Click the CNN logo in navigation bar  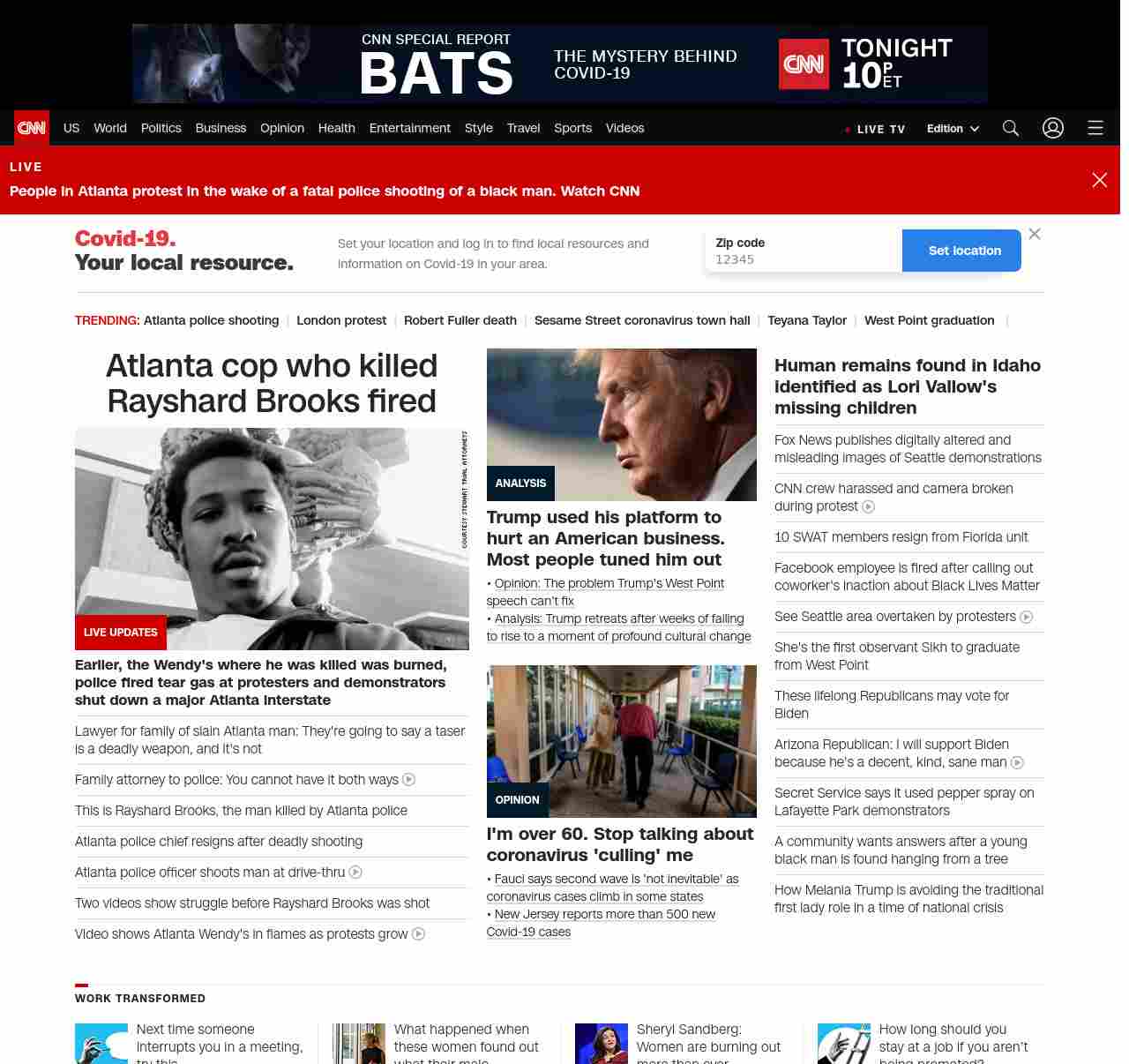[x=32, y=128]
